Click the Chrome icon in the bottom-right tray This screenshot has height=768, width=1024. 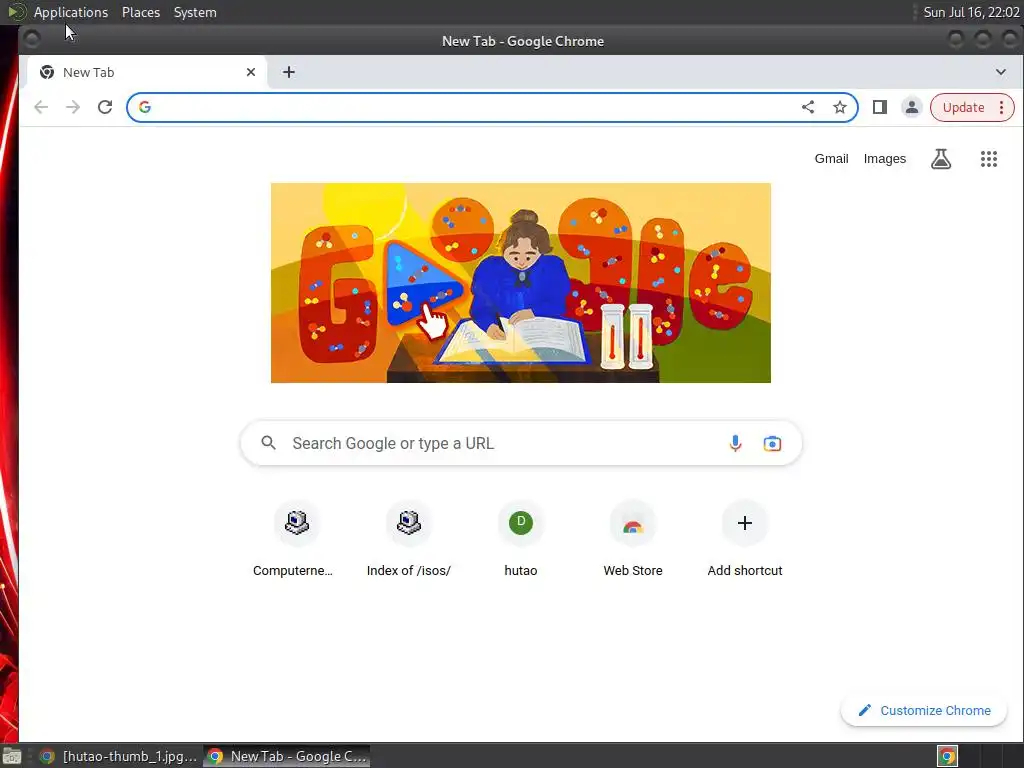[x=947, y=756]
